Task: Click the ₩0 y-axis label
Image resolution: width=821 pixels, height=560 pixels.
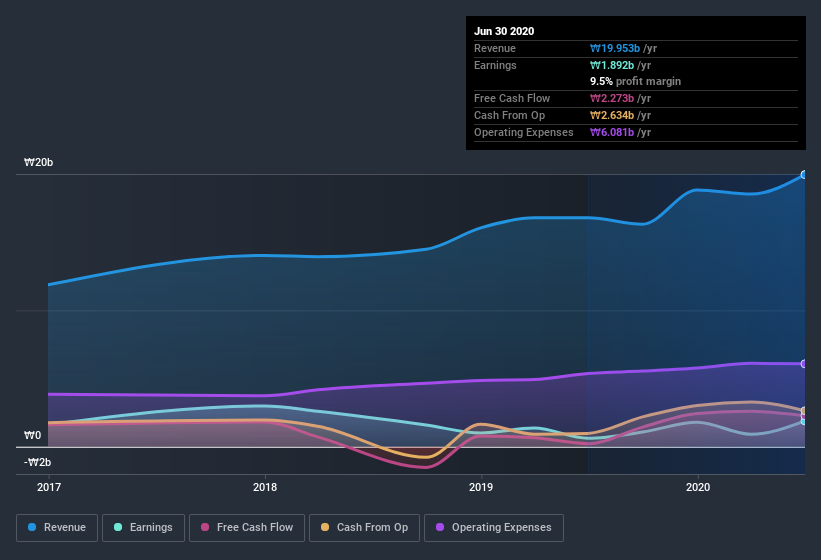Action: click(32, 435)
